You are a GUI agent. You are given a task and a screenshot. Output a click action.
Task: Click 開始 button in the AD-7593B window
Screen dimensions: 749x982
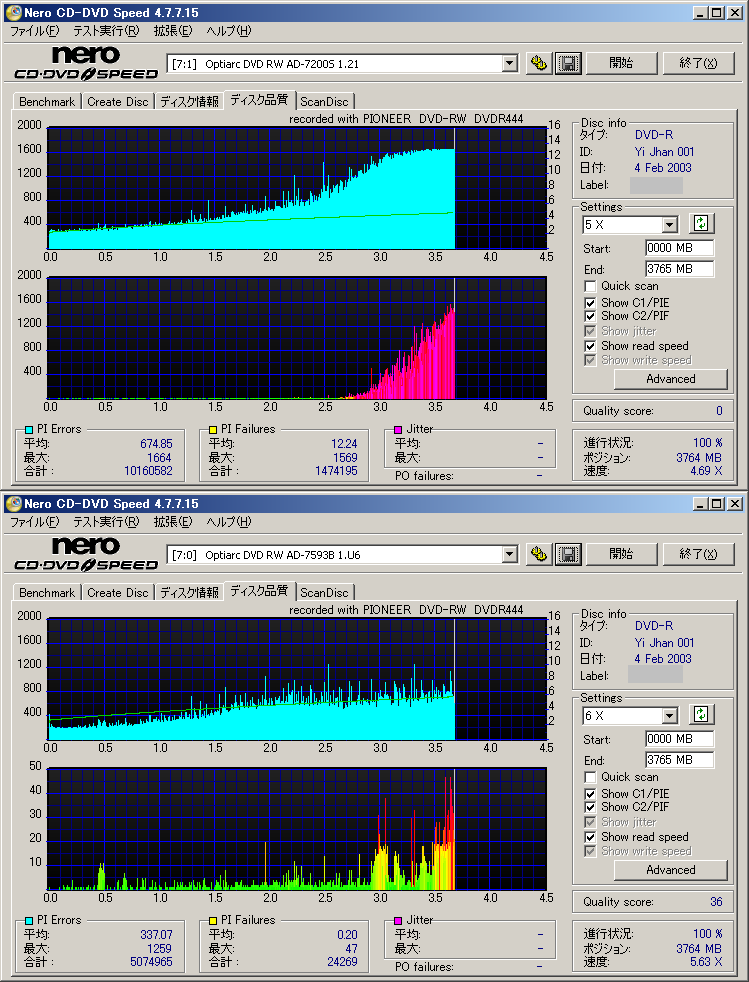coord(621,554)
